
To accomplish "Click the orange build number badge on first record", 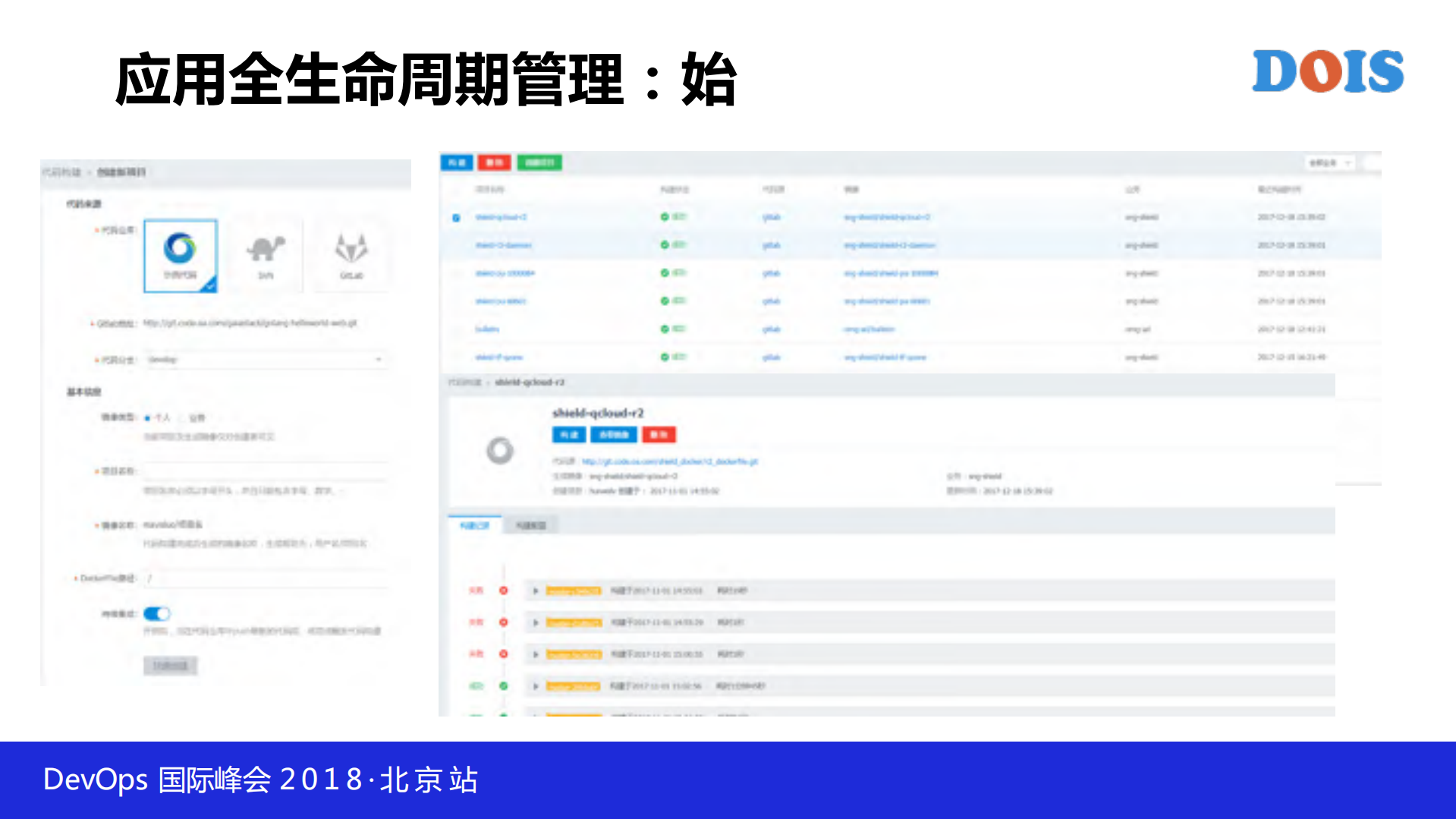I will [574, 591].
